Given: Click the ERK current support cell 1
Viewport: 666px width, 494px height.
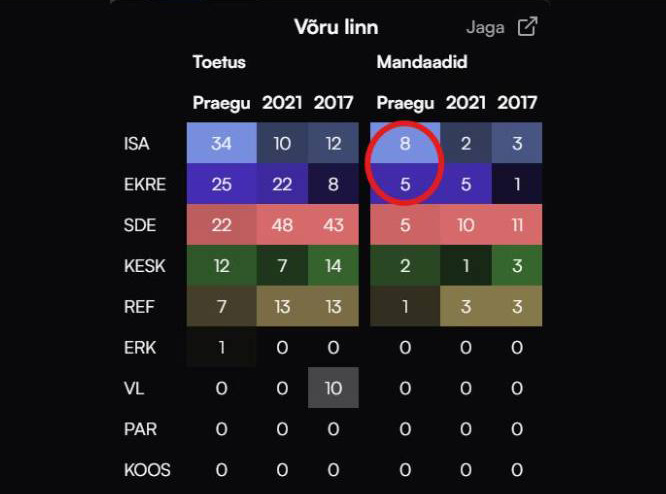Looking at the screenshot, I should coord(222,347).
